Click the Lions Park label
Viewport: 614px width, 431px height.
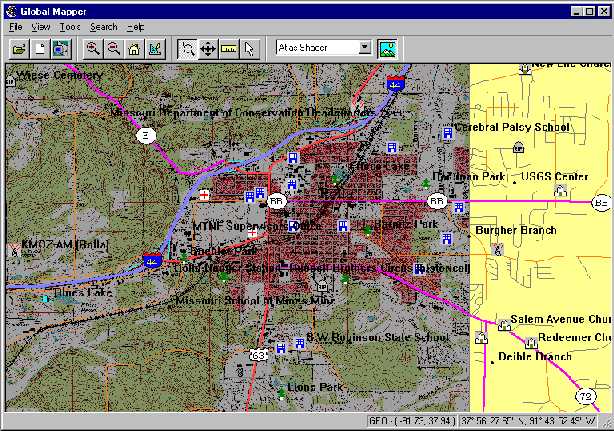click(x=315, y=387)
